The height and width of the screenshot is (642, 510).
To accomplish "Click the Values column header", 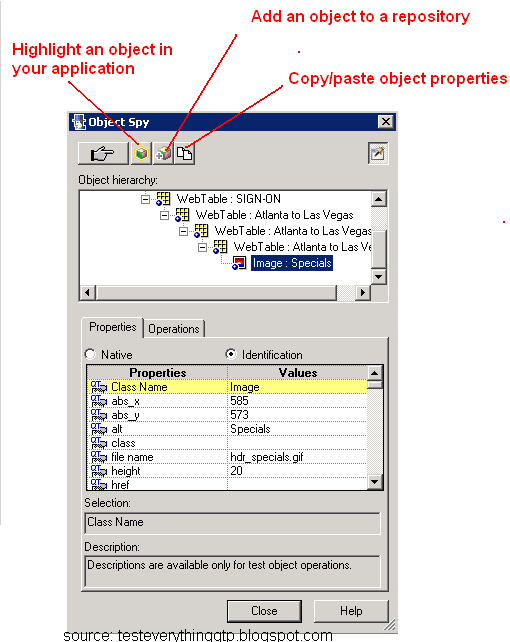I will pos(298,373).
